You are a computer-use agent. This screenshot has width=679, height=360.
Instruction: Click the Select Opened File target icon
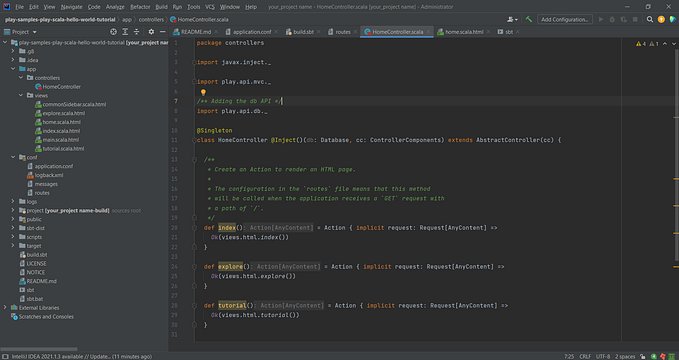point(113,32)
